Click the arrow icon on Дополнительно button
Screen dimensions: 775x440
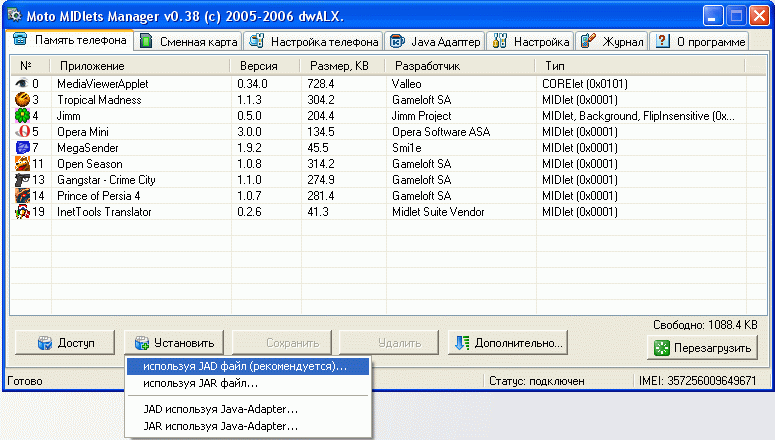[x=462, y=343]
